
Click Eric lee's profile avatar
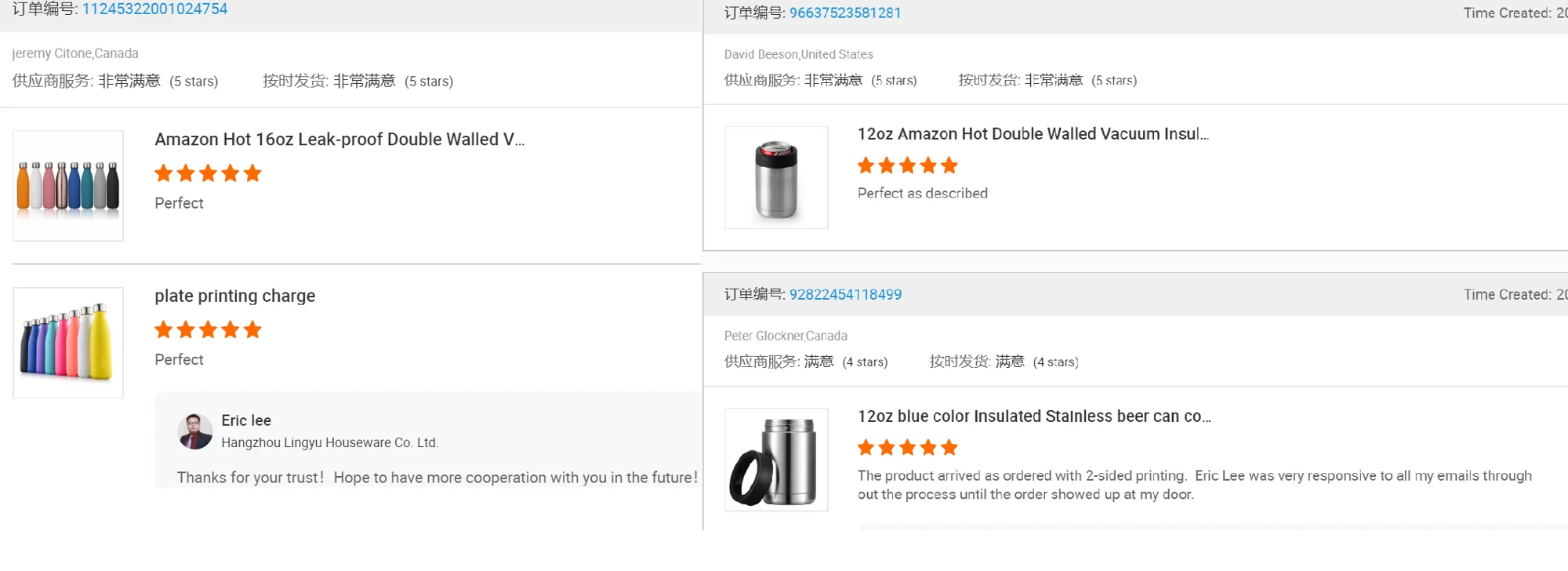click(195, 431)
